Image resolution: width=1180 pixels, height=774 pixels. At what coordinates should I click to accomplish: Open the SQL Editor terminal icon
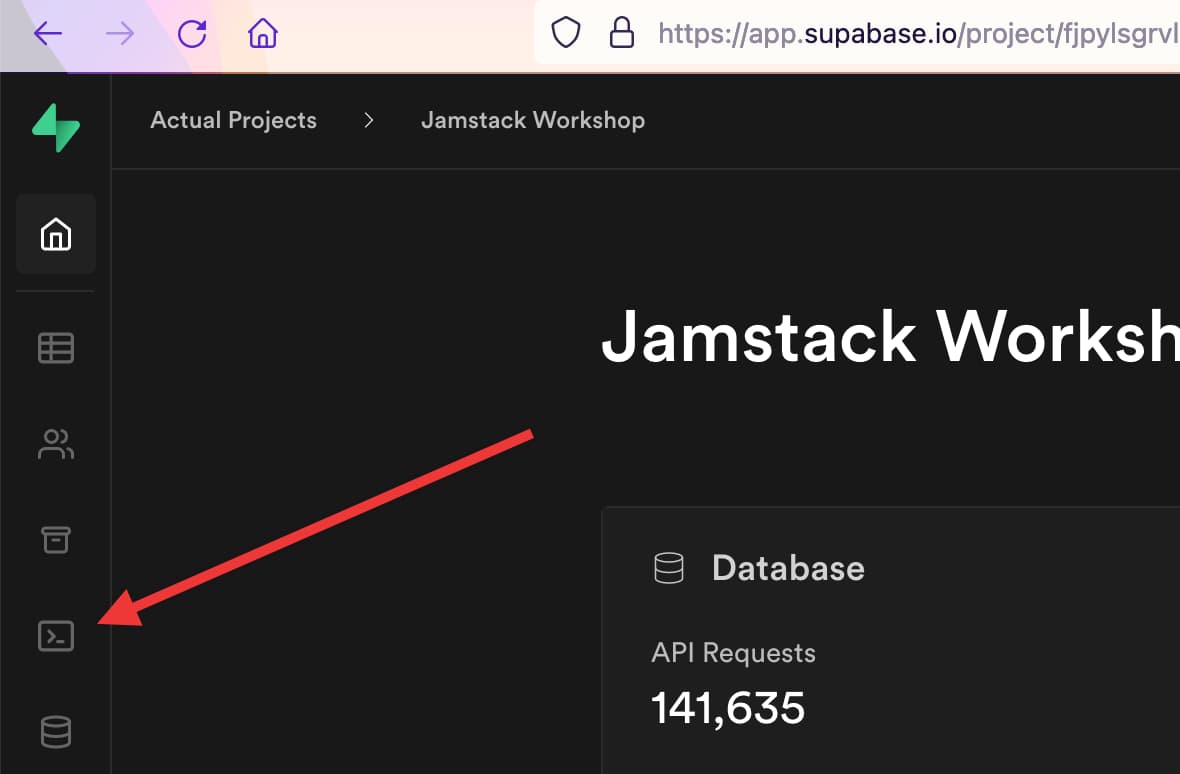point(56,636)
